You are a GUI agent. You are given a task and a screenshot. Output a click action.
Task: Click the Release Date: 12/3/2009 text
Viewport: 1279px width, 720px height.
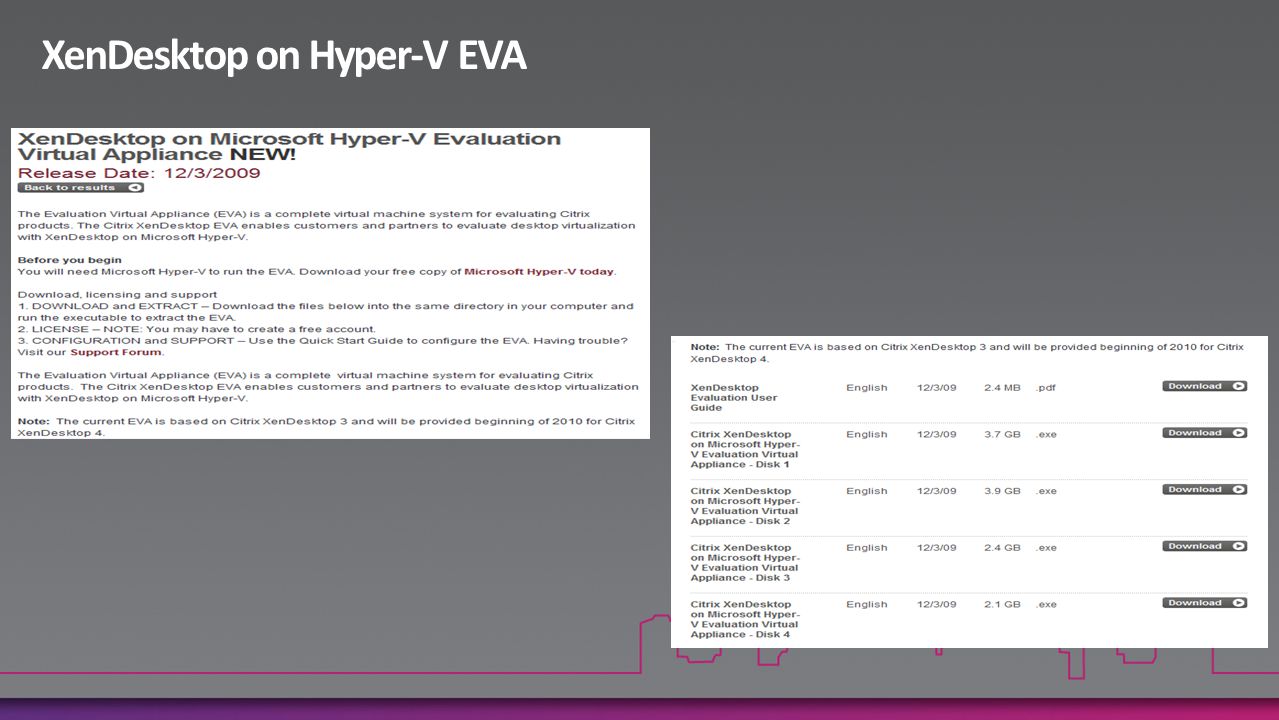click(x=139, y=173)
